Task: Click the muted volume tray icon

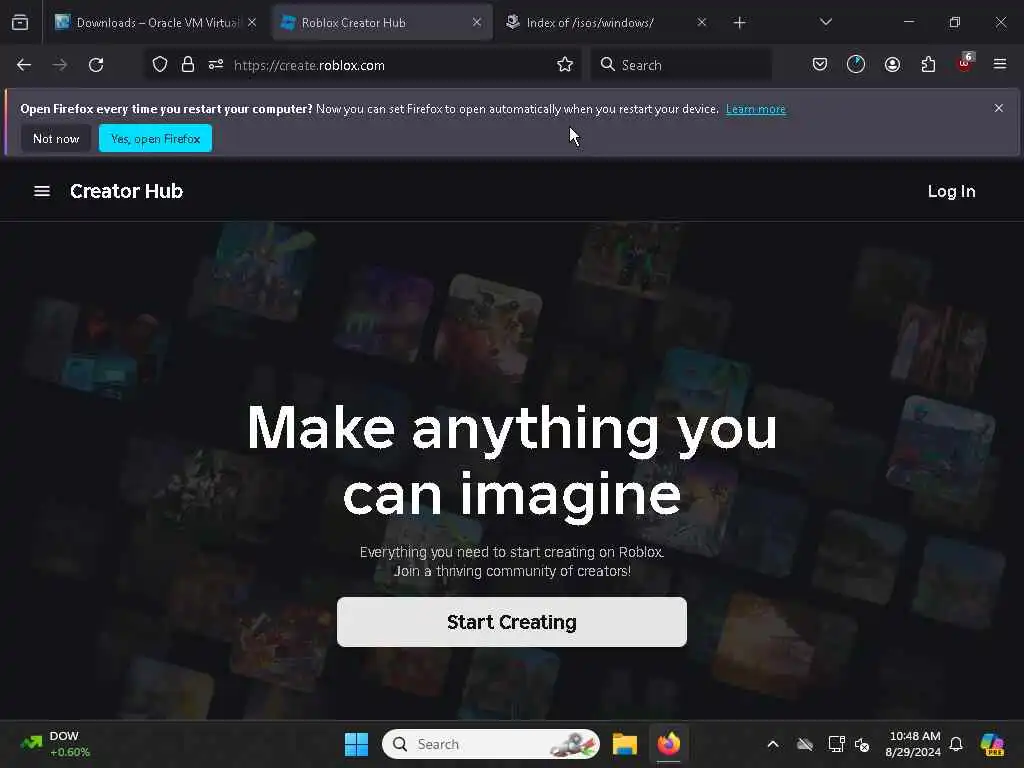Action: pos(862,744)
